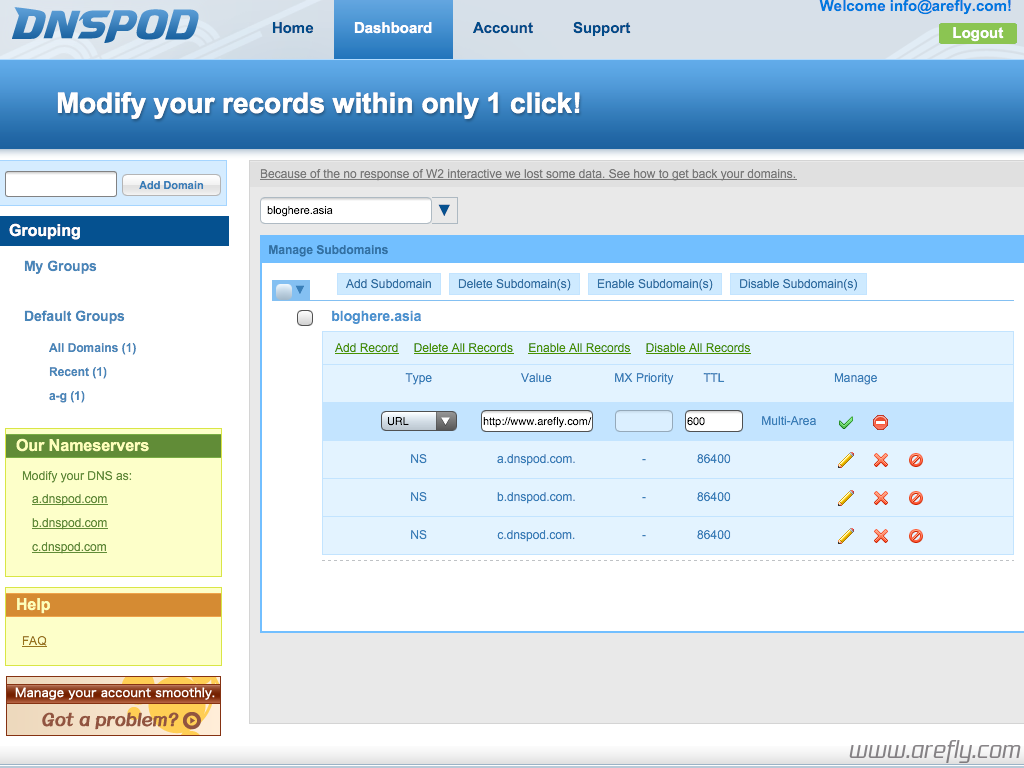Click the Add Domain button
This screenshot has width=1024, height=768.
coord(171,185)
